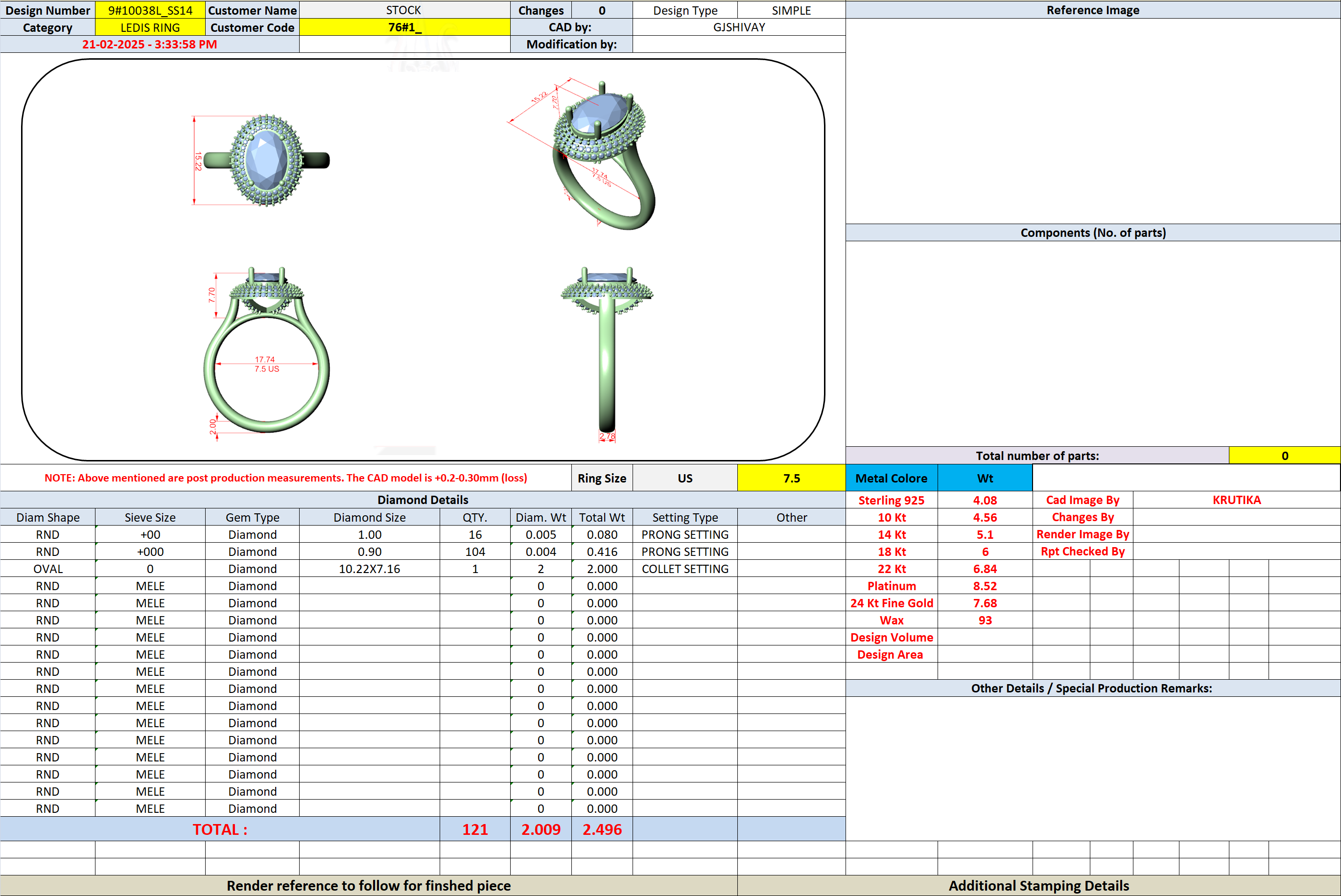Select the Additional Stamping Details header

pyautogui.click(x=1038, y=885)
